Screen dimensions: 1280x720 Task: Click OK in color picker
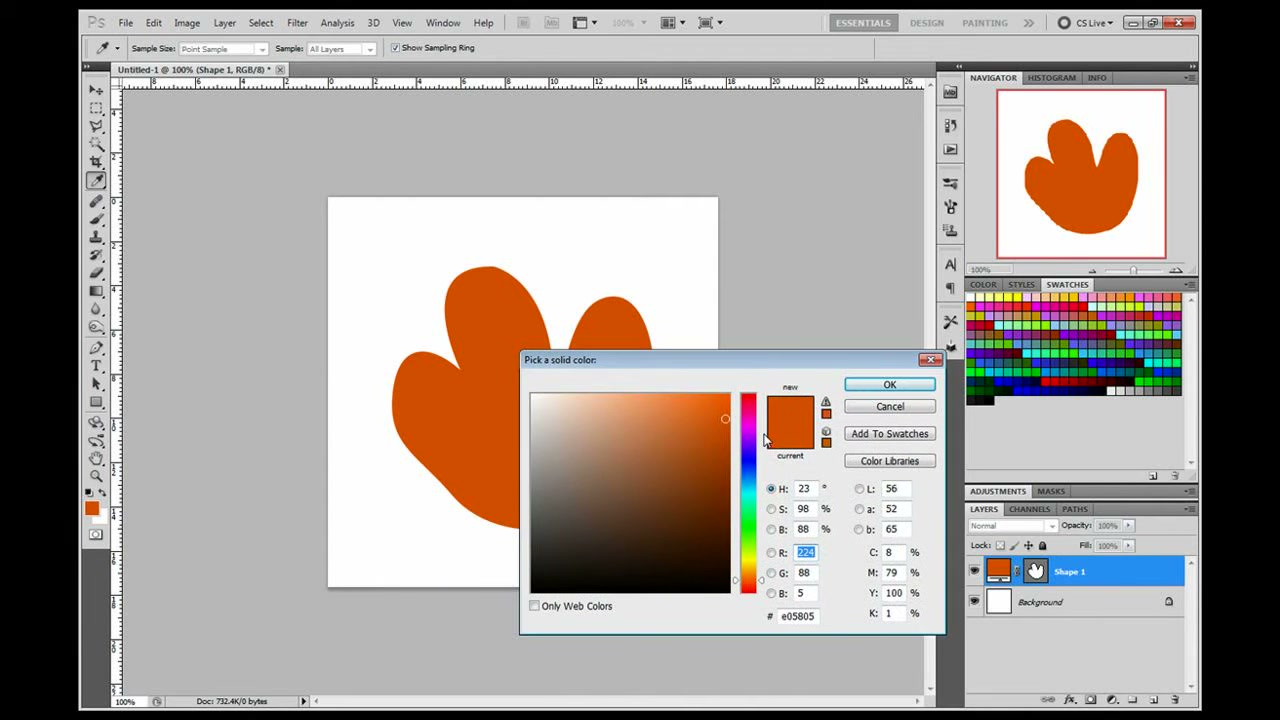pos(890,385)
